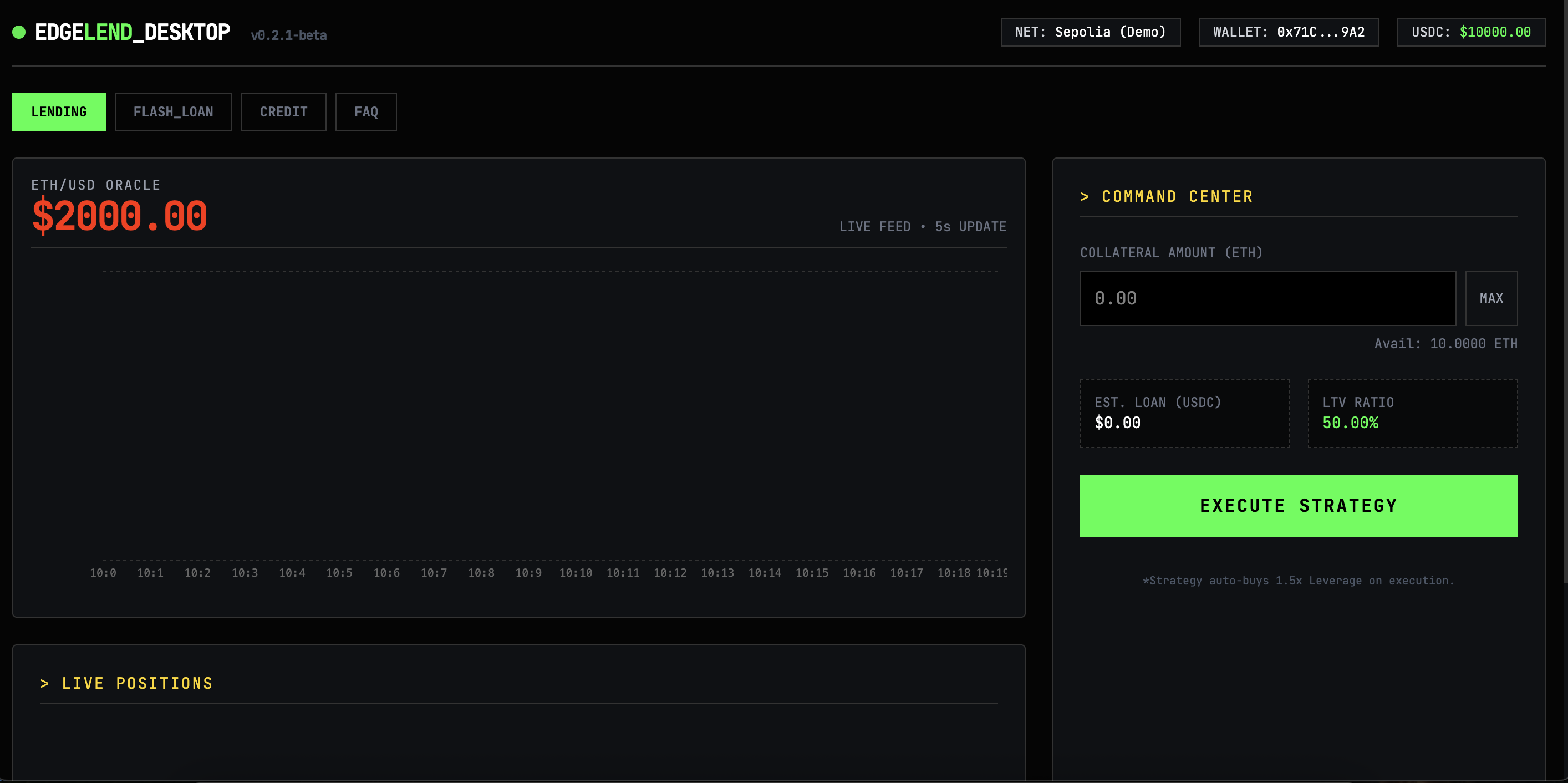Click the EDGELEND_DESKTOP logo title

pyautogui.click(x=132, y=32)
